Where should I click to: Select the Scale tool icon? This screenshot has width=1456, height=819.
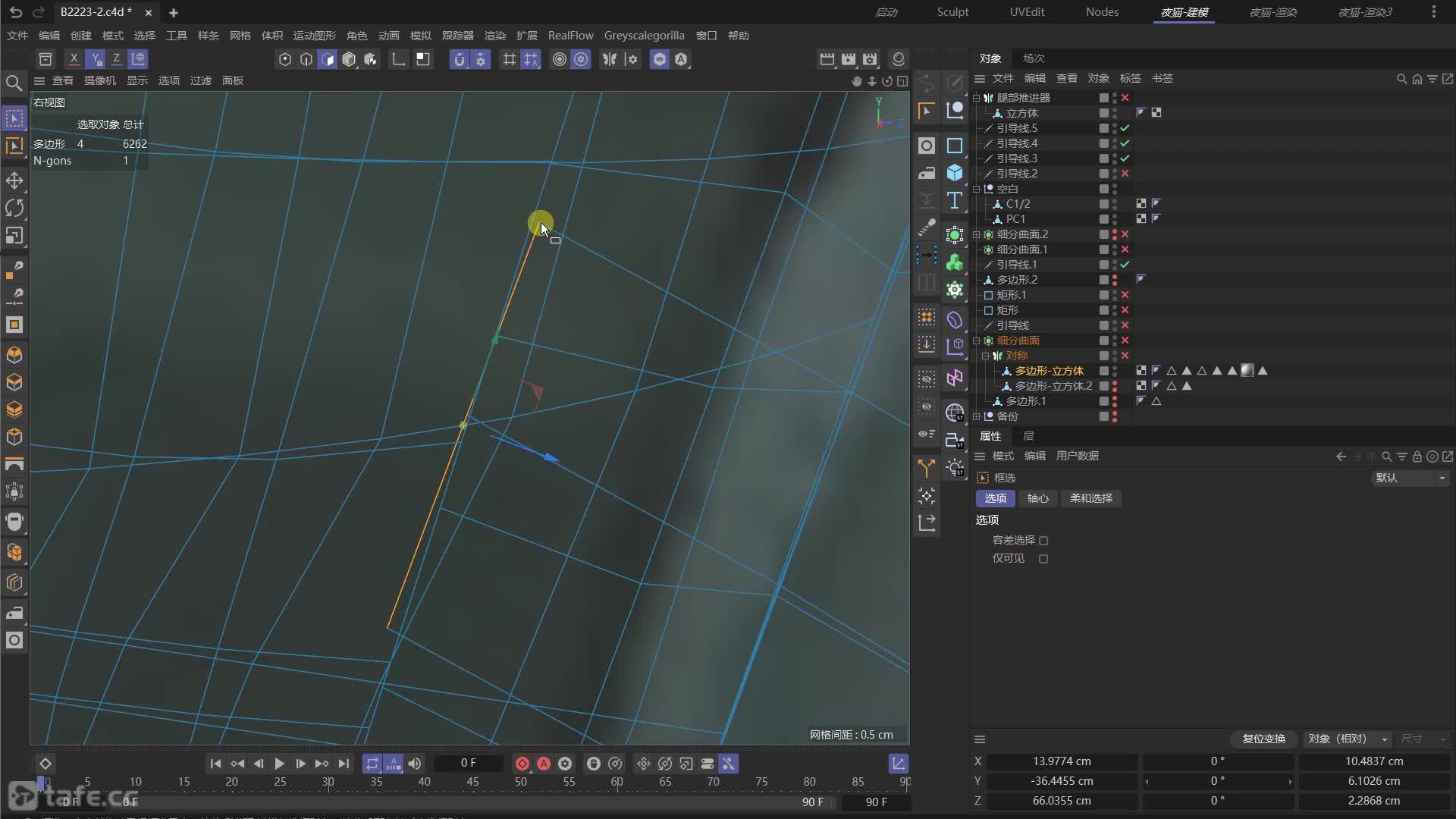click(14, 236)
